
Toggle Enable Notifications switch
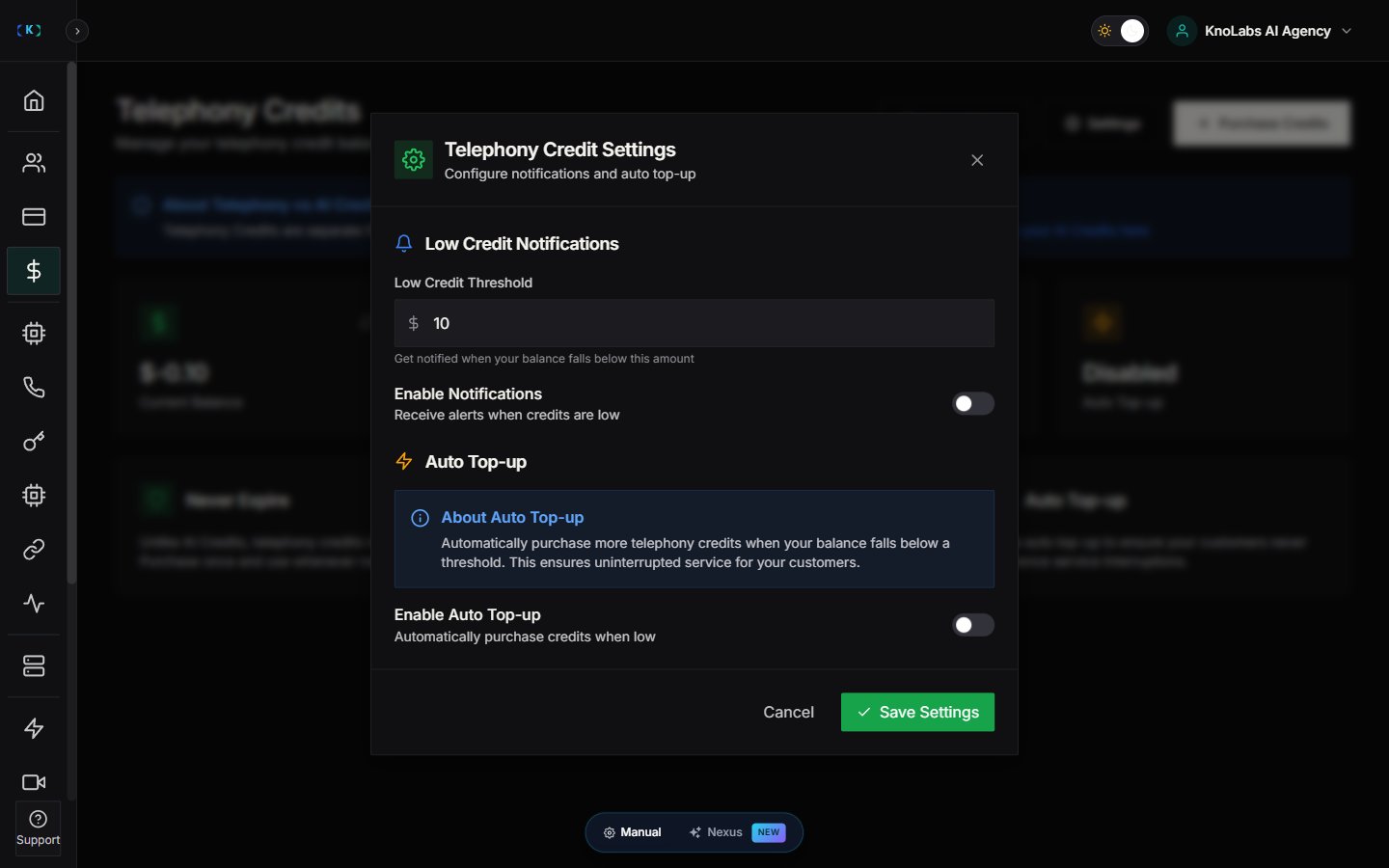click(973, 404)
